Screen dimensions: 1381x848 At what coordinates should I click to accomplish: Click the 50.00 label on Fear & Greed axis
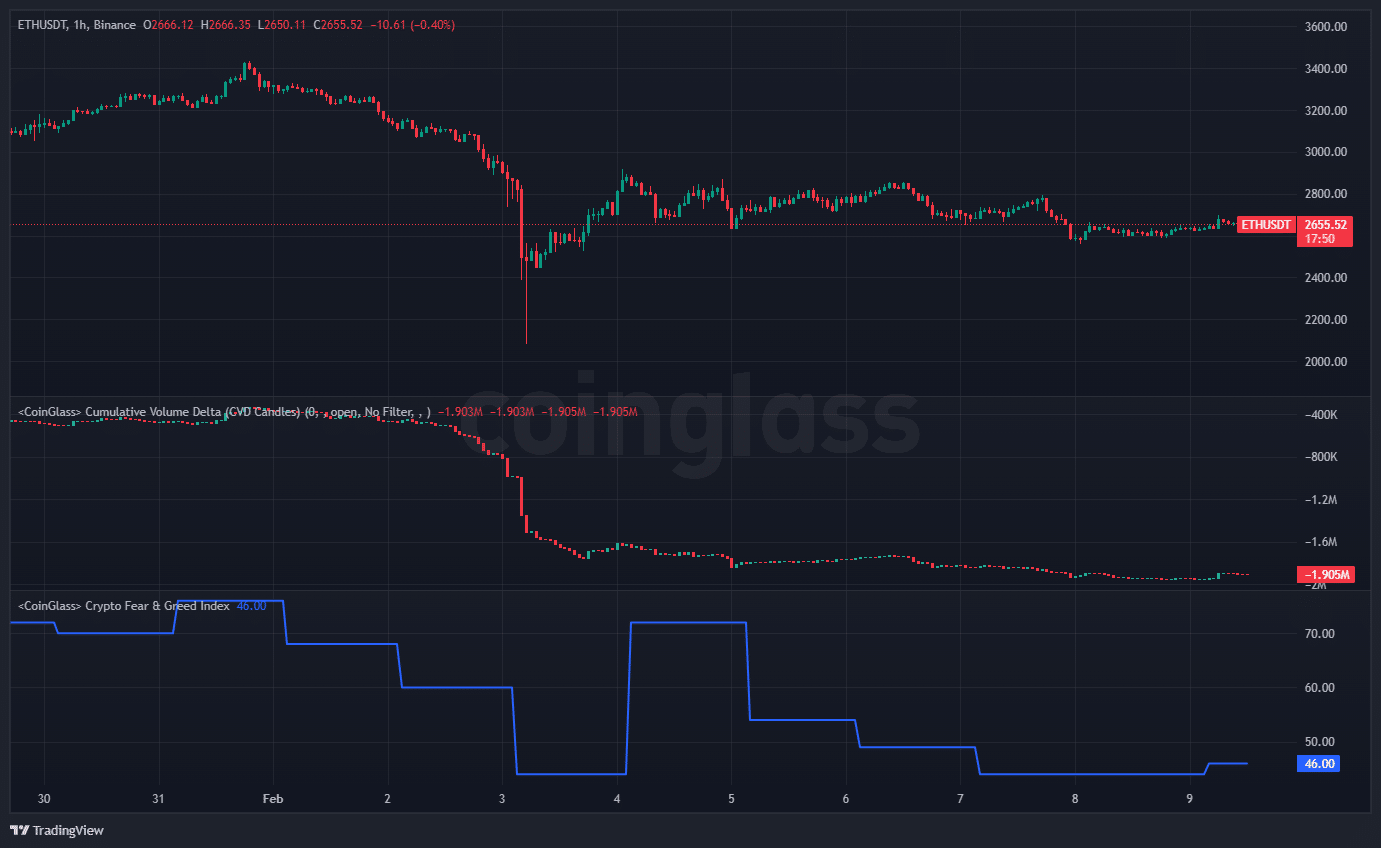coord(1320,742)
